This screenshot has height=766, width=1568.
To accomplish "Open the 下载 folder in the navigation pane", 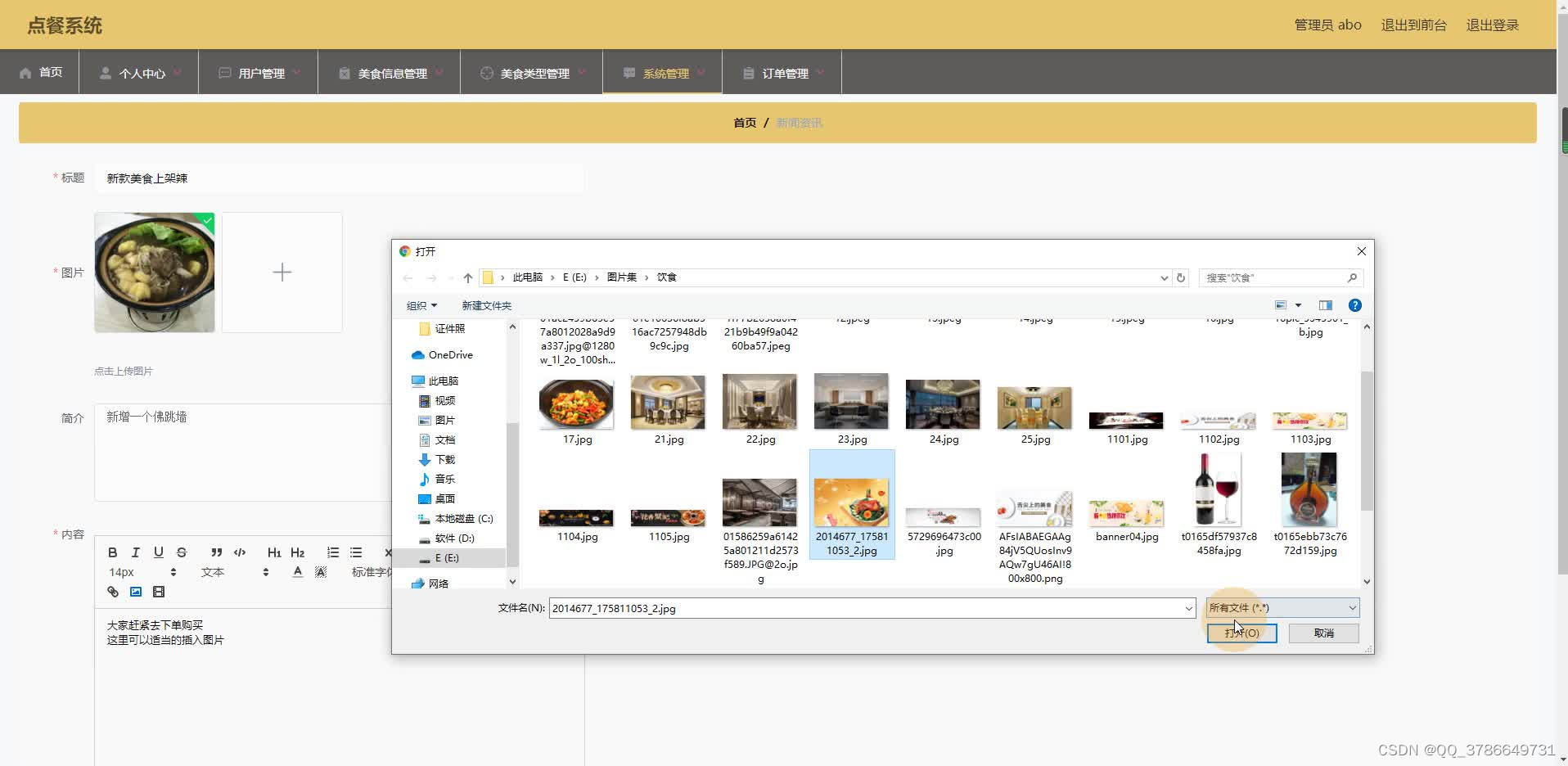I will (436, 459).
